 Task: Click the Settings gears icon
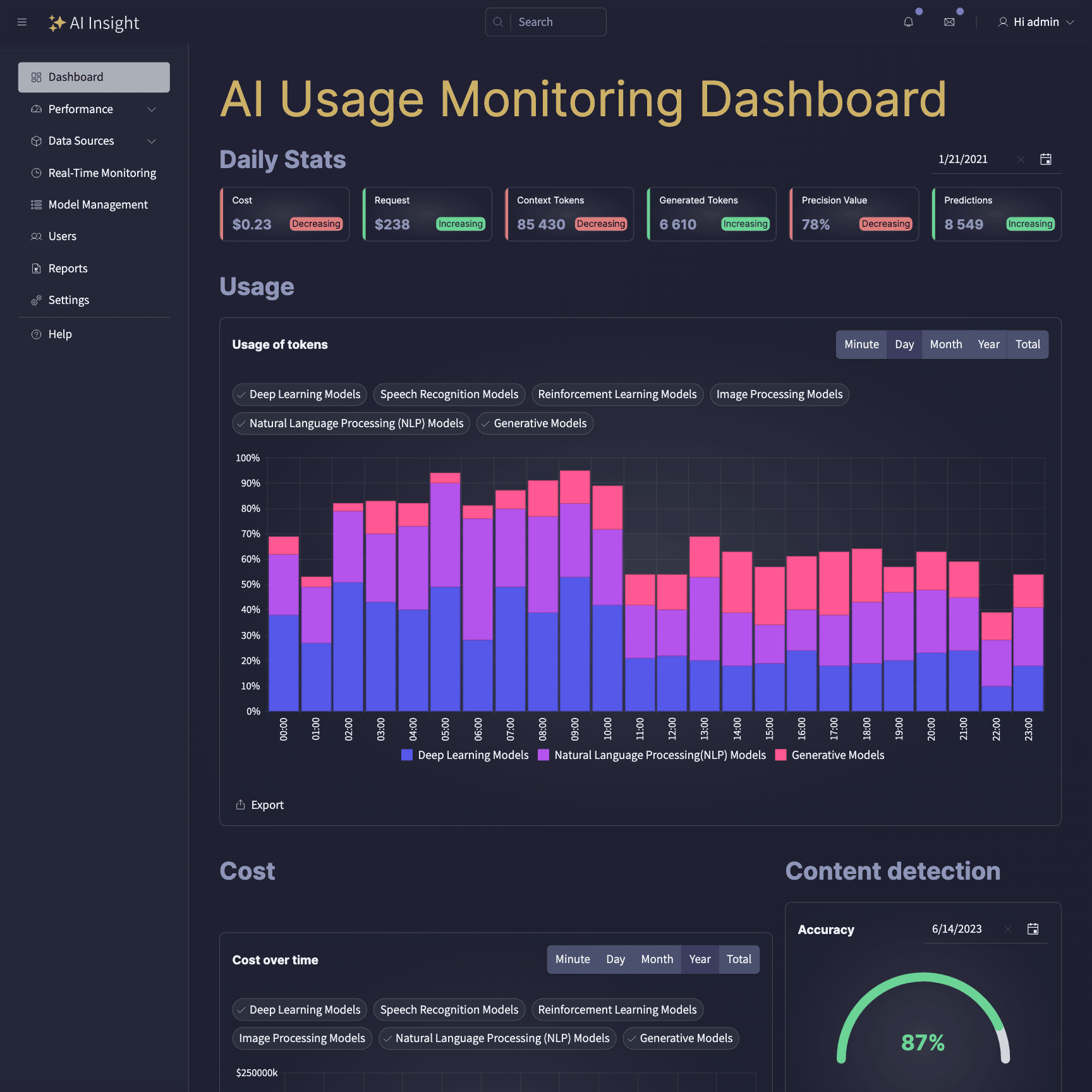[36, 300]
